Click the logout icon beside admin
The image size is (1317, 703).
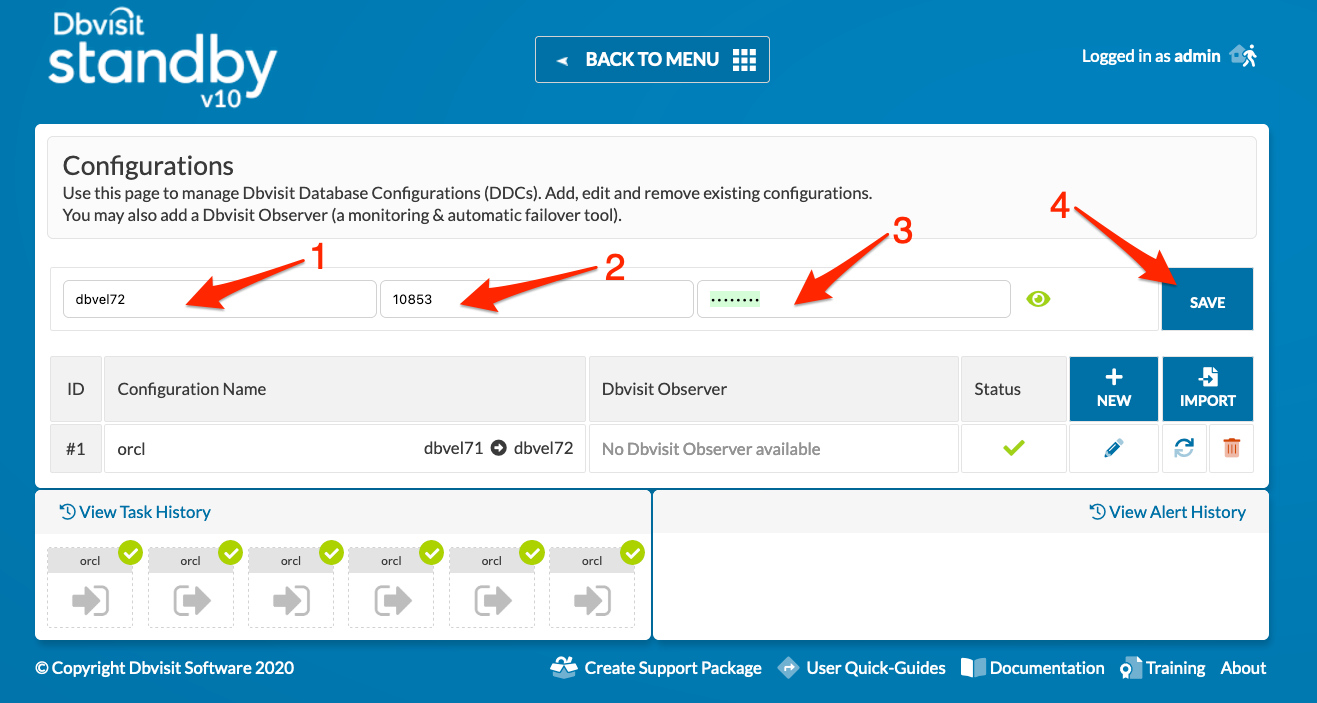click(1243, 56)
